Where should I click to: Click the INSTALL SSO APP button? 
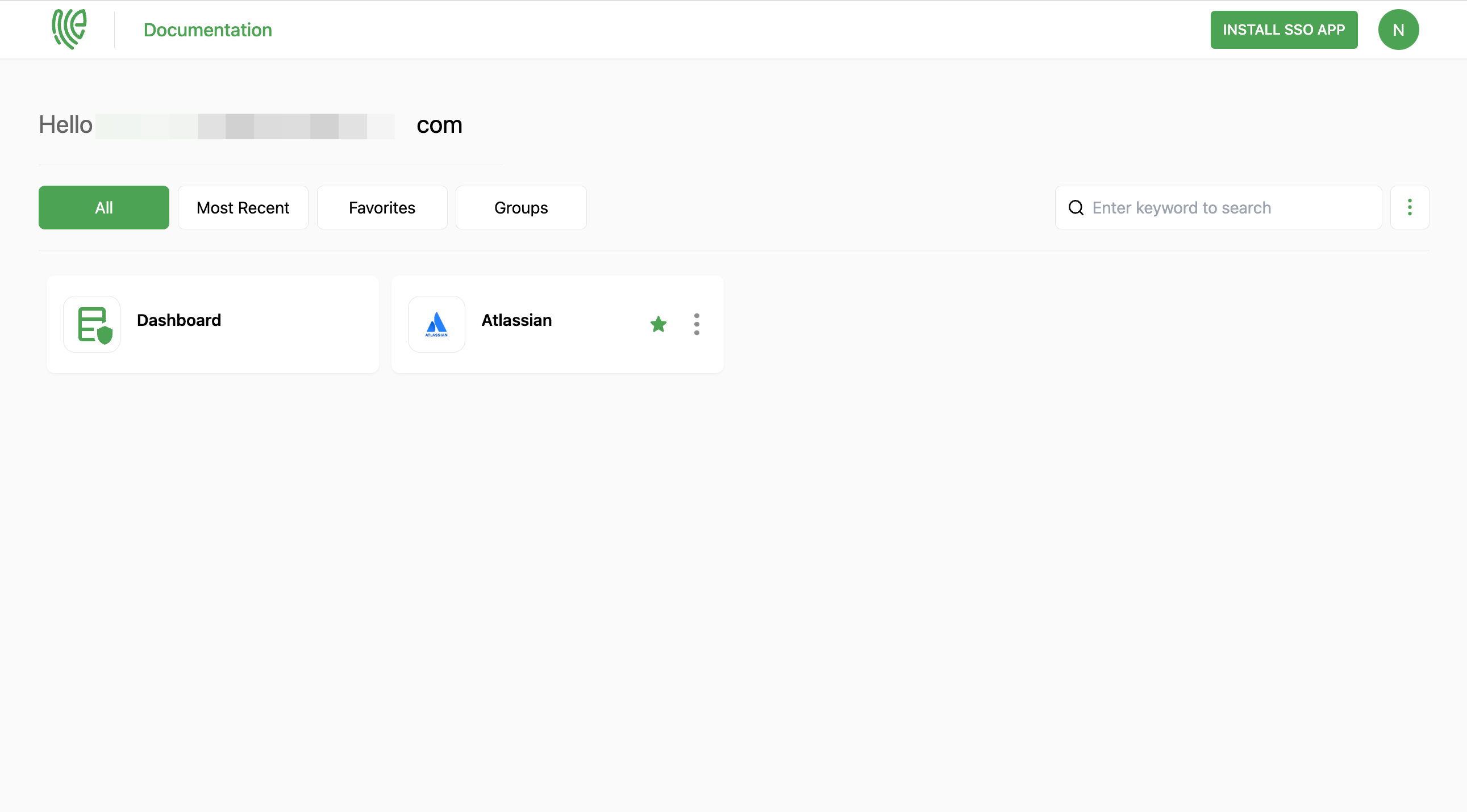tap(1284, 29)
